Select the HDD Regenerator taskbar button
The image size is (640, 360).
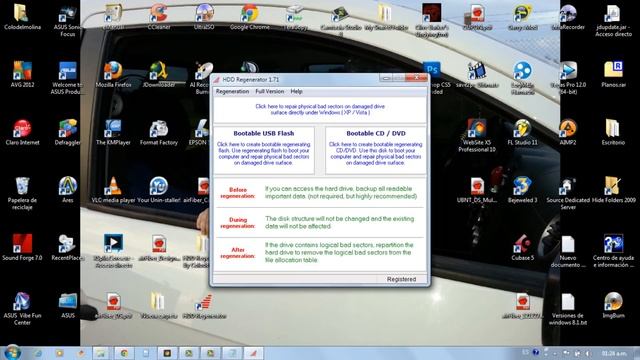[253, 353]
